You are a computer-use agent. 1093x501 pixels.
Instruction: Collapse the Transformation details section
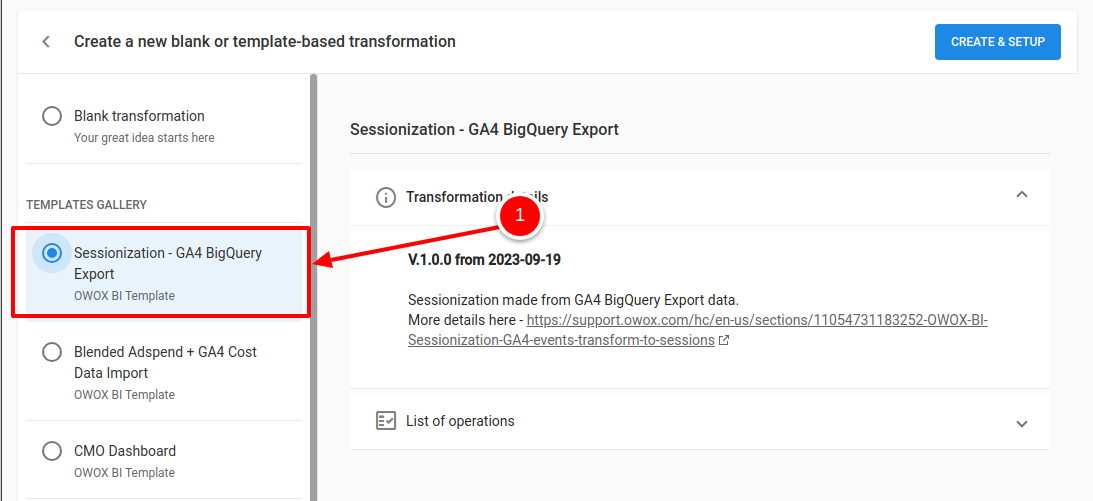pos(1022,195)
